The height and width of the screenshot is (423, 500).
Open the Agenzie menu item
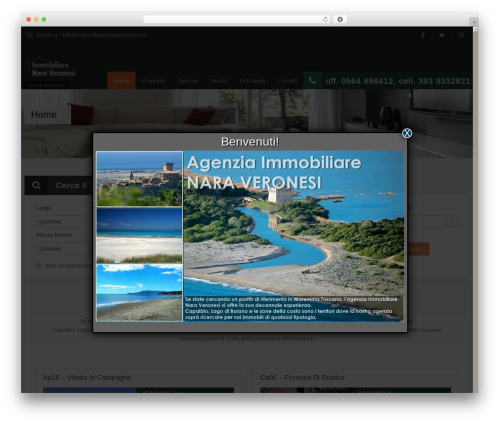tap(187, 81)
